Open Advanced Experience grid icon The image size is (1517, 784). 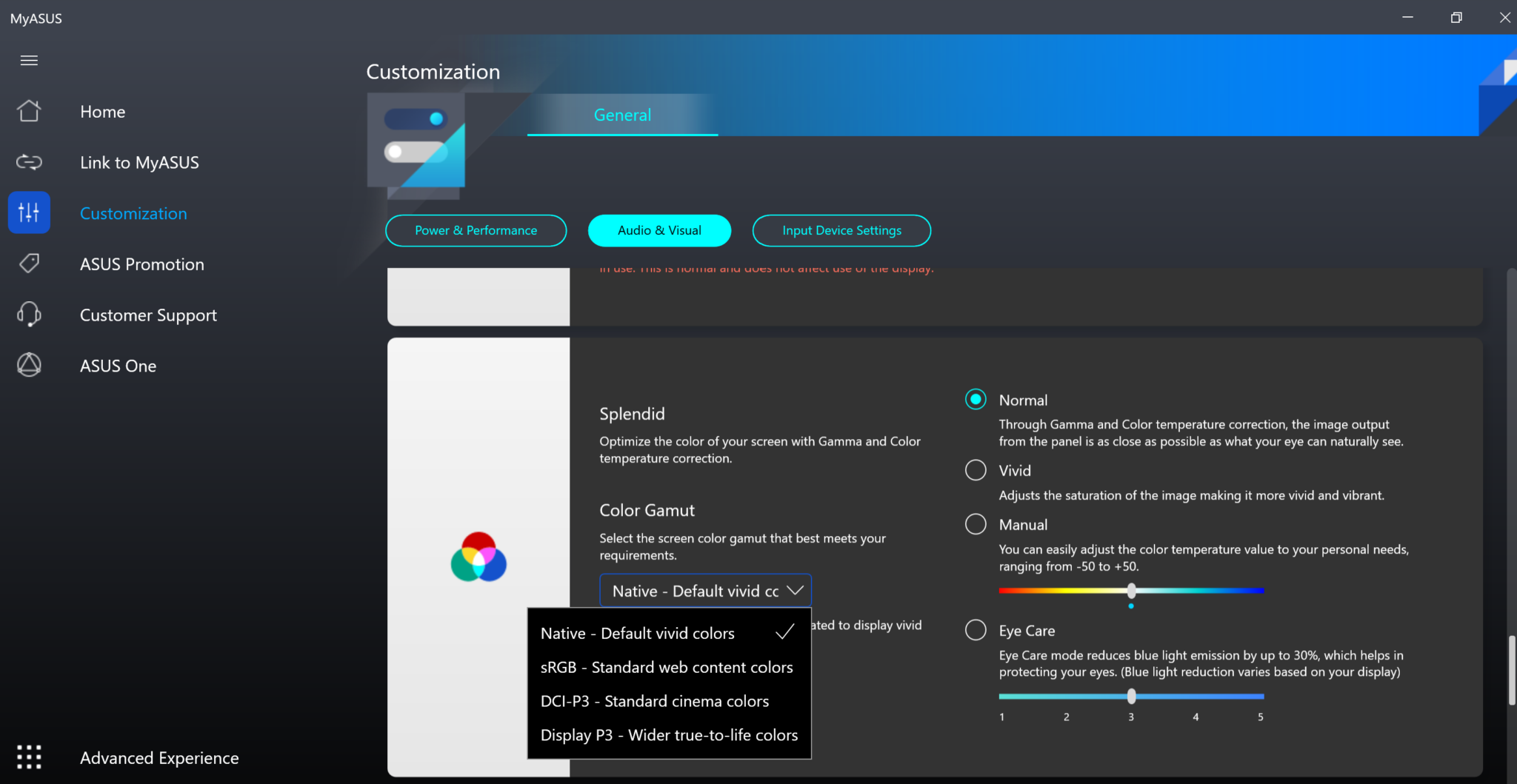pos(29,757)
